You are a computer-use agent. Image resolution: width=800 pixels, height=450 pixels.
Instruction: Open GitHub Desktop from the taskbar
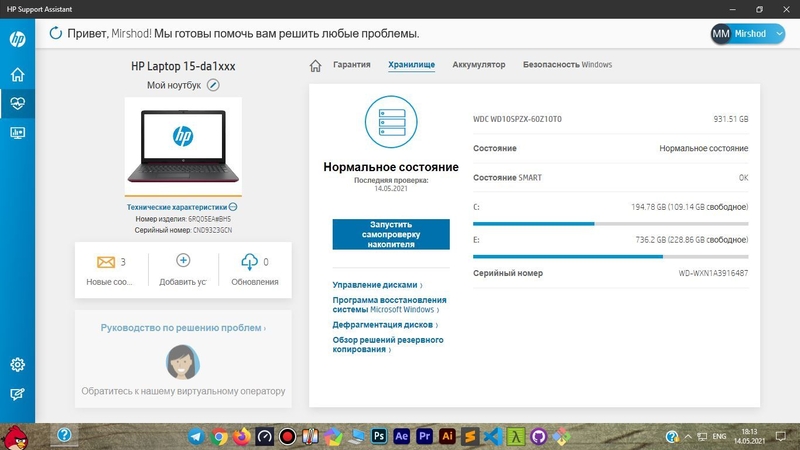point(538,437)
